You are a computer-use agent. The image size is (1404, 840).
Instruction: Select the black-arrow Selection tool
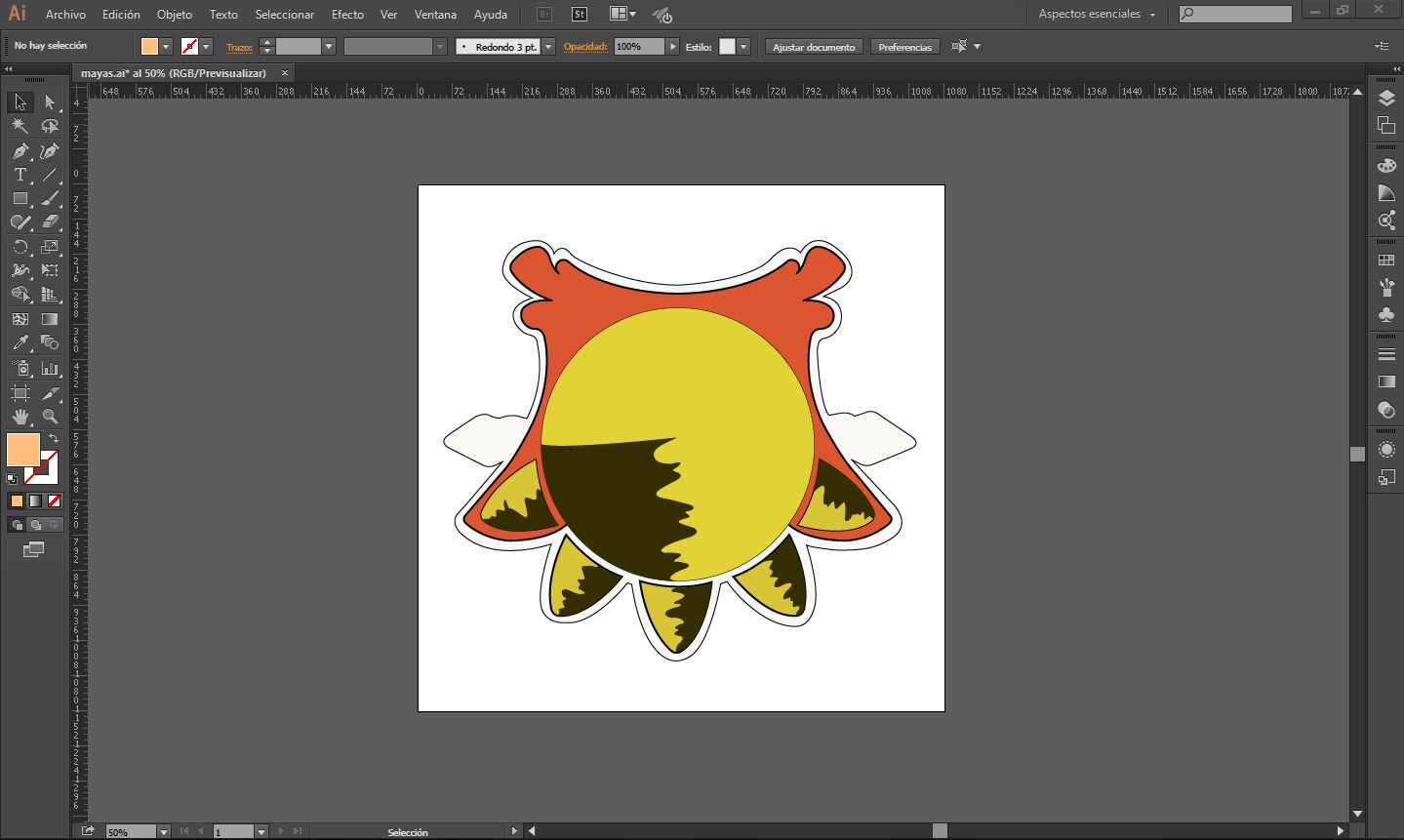tap(20, 102)
